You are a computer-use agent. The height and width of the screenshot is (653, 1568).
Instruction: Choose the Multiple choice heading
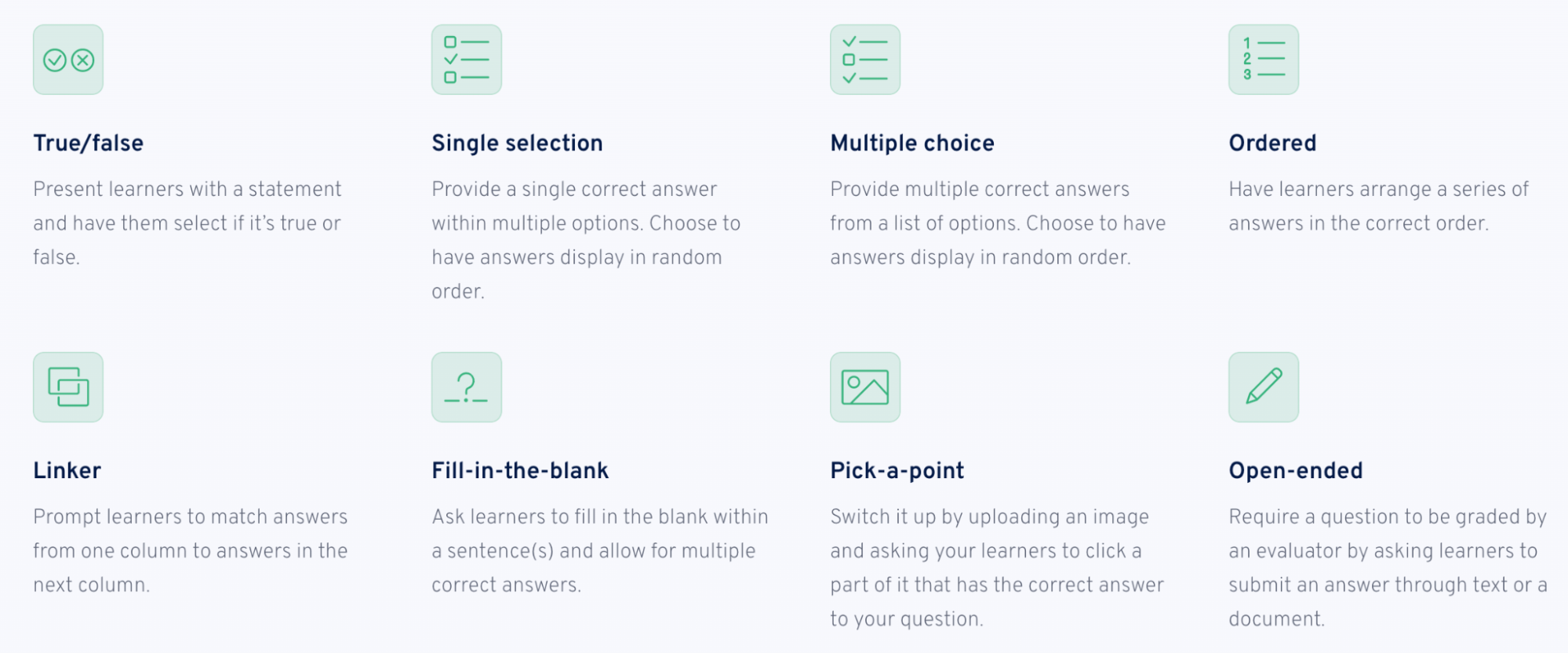912,143
